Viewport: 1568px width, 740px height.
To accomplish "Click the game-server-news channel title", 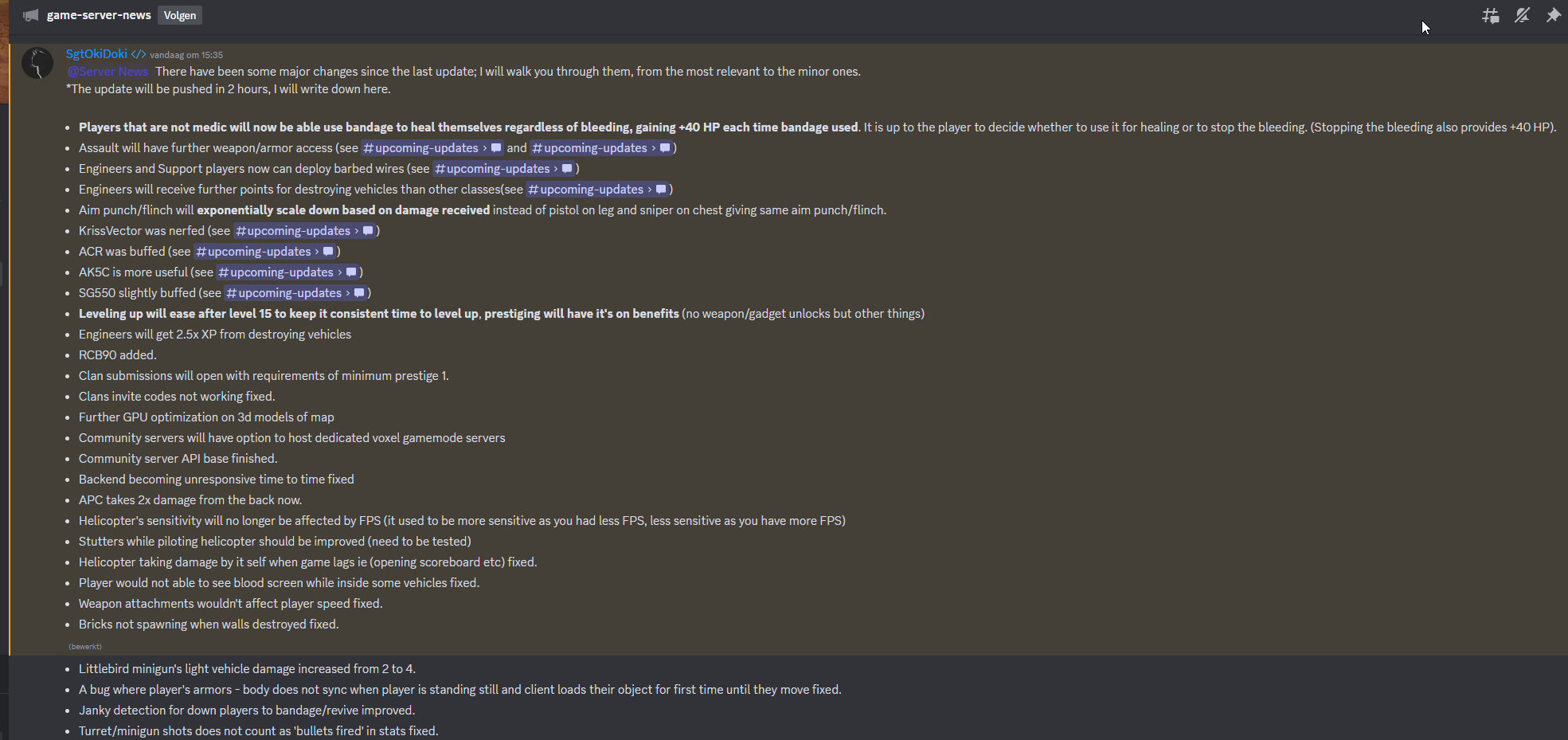I will (99, 15).
